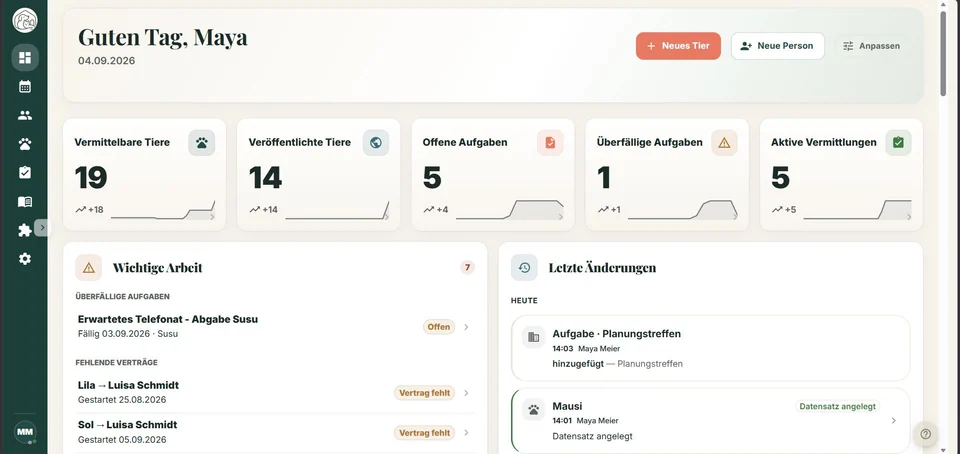Click the HEUTE section label
The image size is (960, 454).
coord(524,301)
